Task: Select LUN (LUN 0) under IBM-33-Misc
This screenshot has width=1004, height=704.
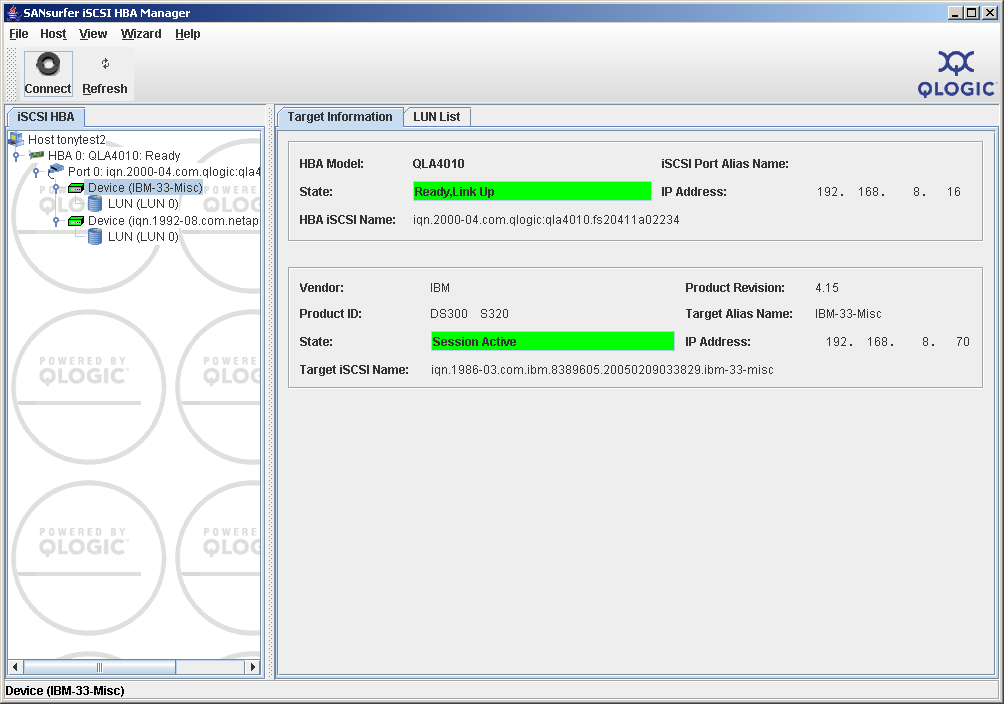Action: [143, 204]
